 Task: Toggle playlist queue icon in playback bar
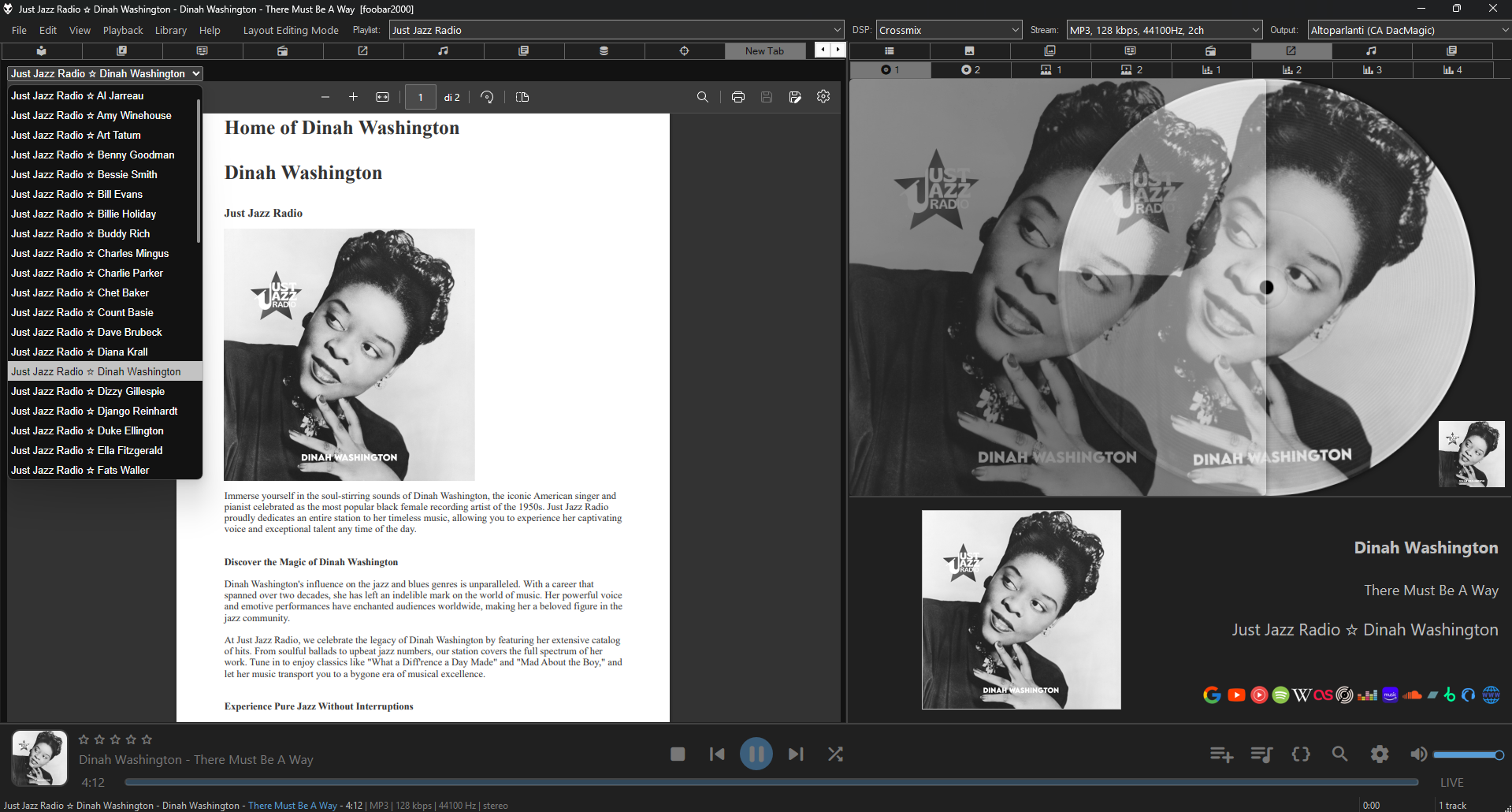(x=1261, y=754)
